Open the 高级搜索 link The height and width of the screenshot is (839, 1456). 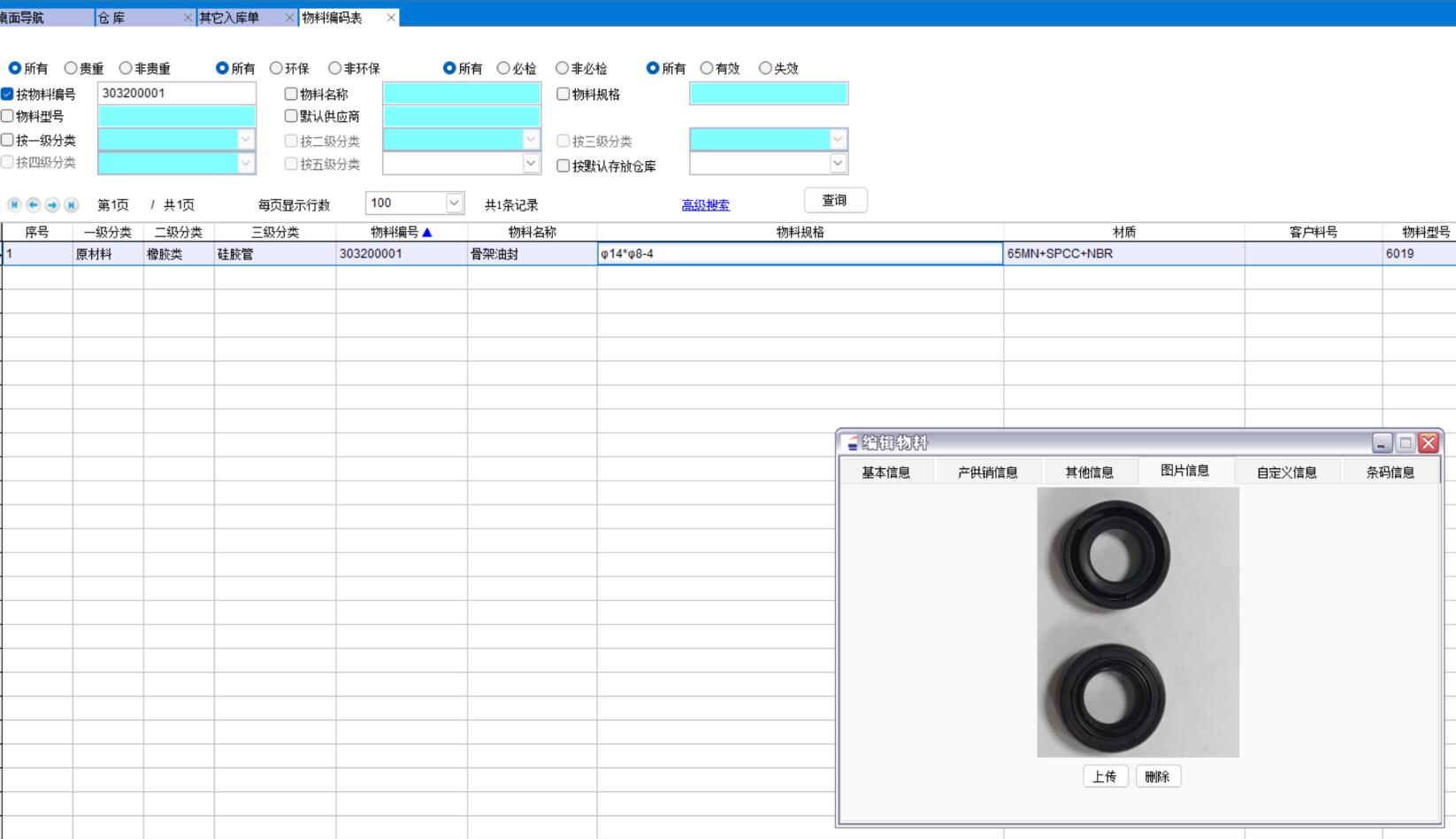click(705, 205)
